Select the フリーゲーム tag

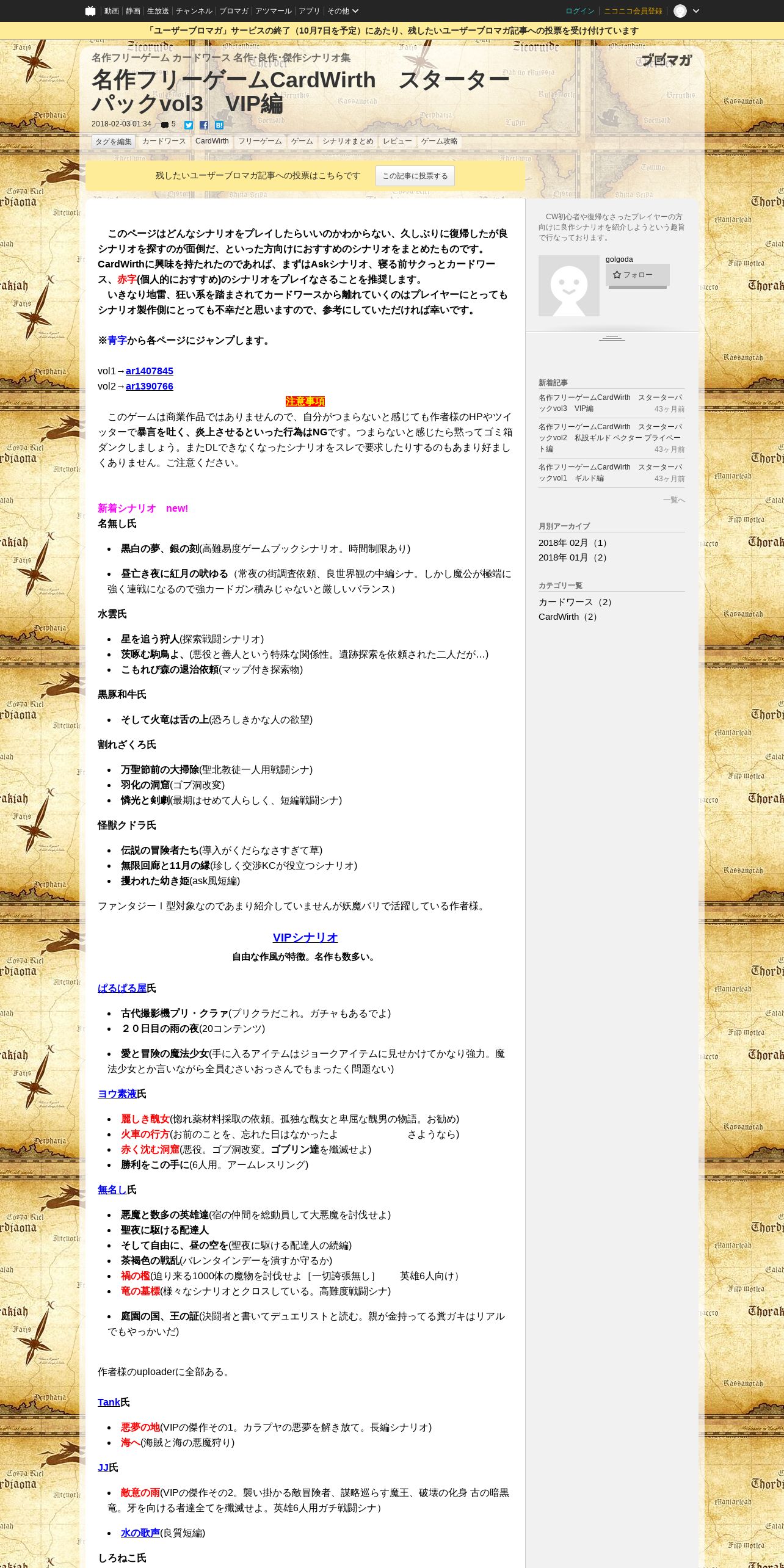[260, 141]
